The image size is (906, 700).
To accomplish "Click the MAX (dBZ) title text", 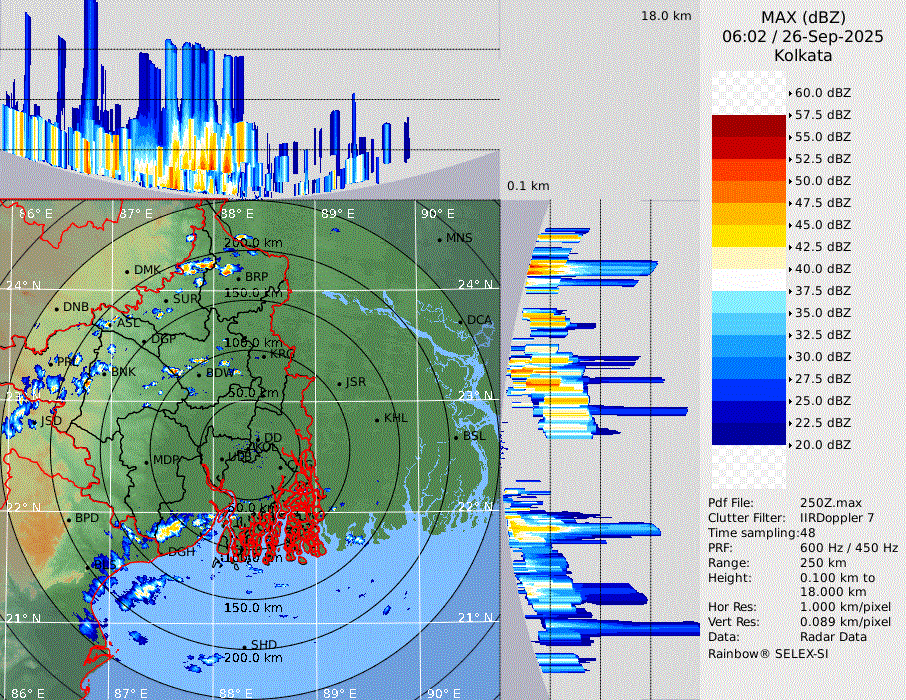I will point(802,17).
